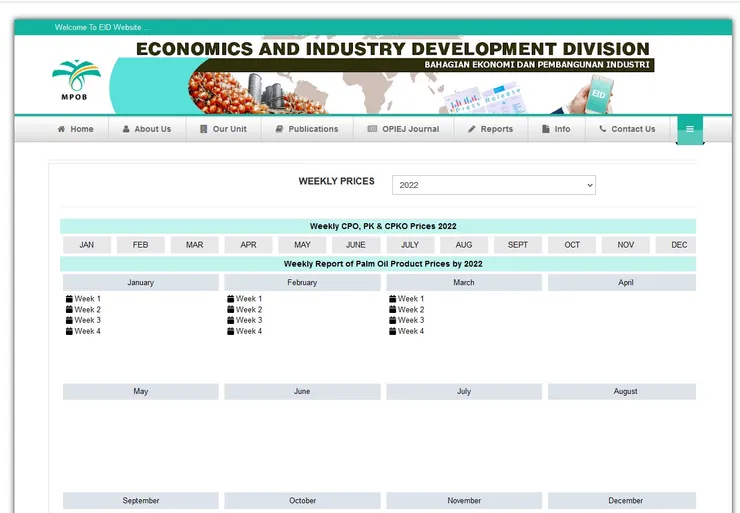
Task: Click the calendar icon beside January Week 1
Action: click(69, 299)
